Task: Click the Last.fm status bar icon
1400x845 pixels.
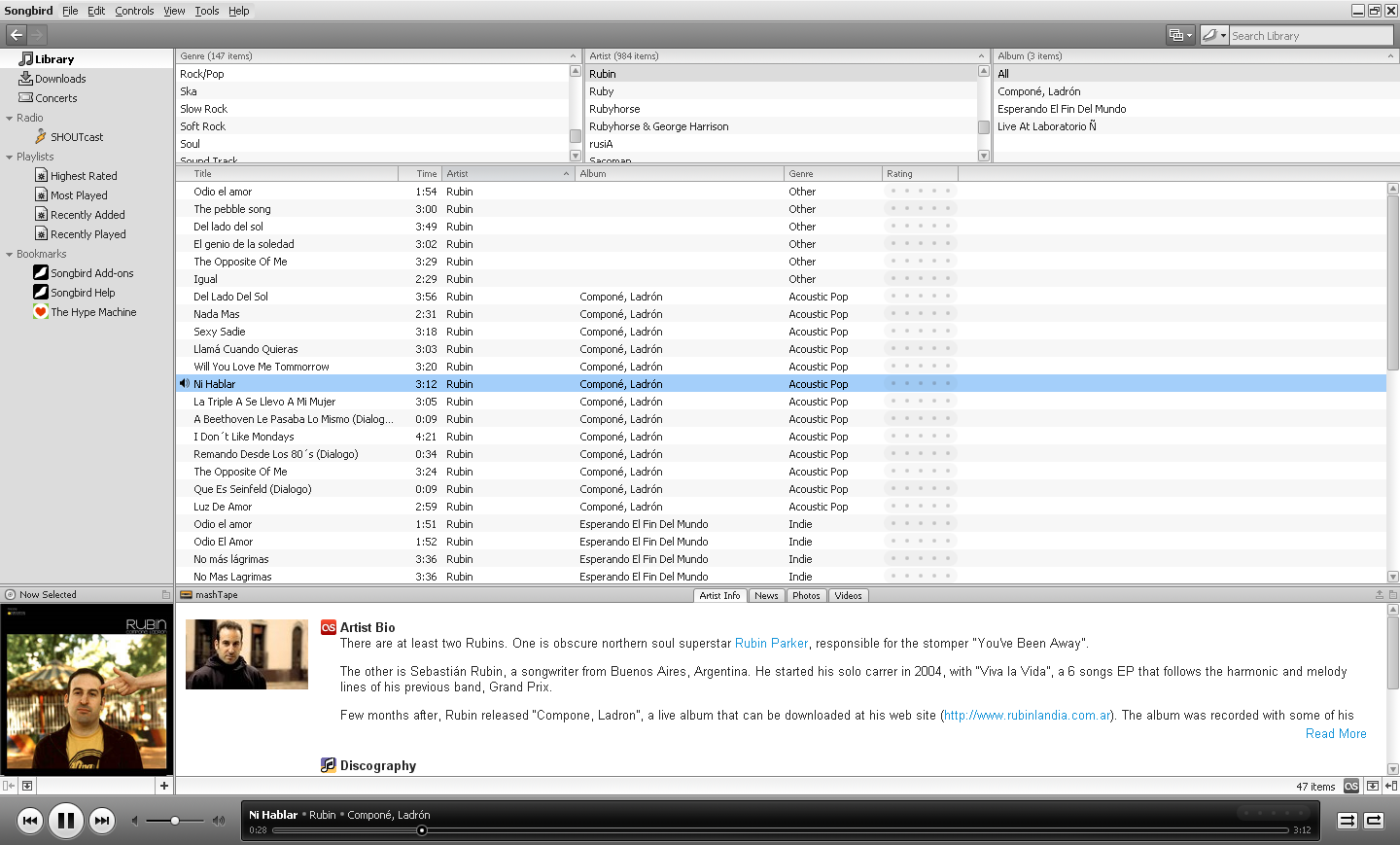Action: pos(1351,786)
